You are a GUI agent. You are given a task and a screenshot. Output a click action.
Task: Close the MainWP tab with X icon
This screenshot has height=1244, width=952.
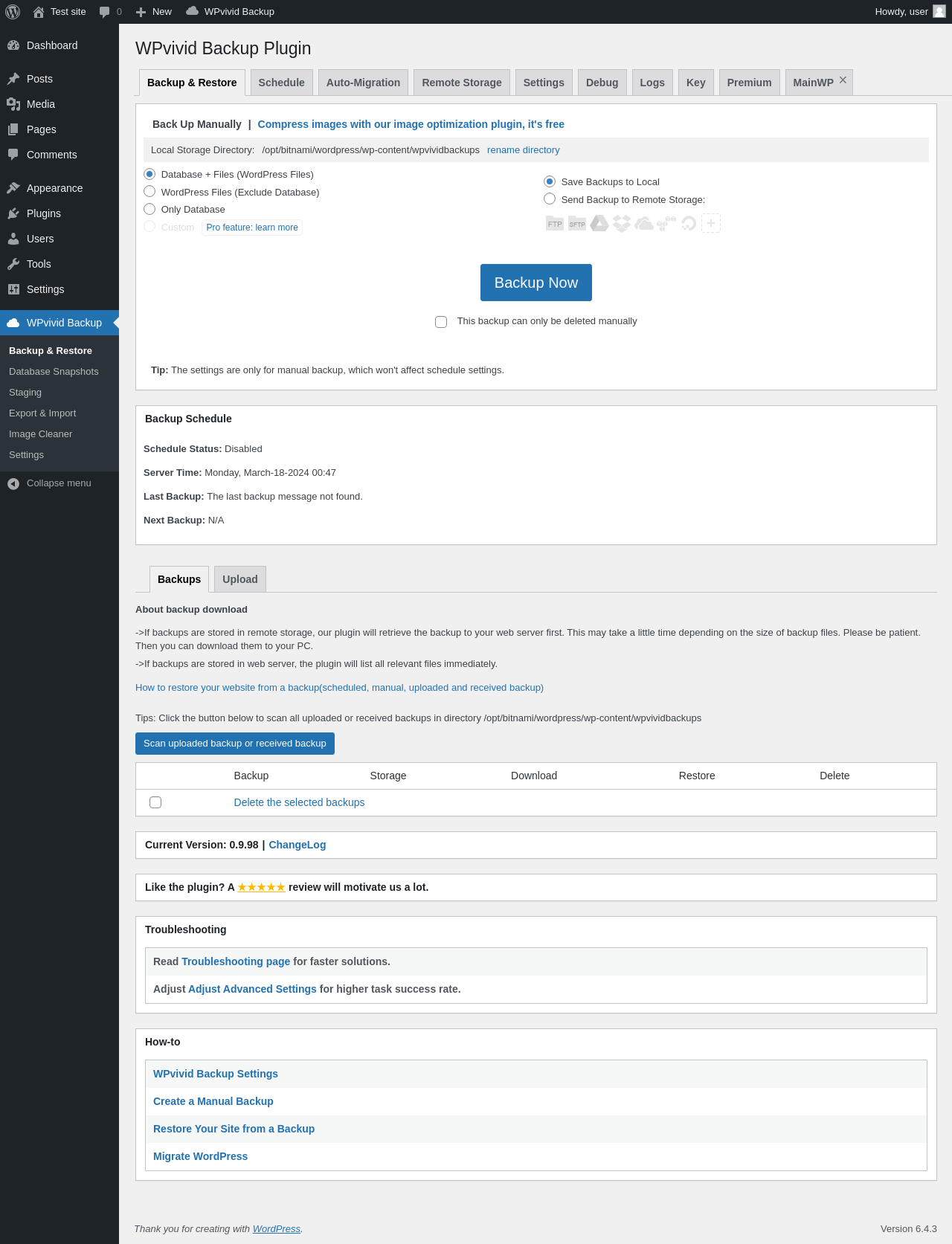coord(843,80)
